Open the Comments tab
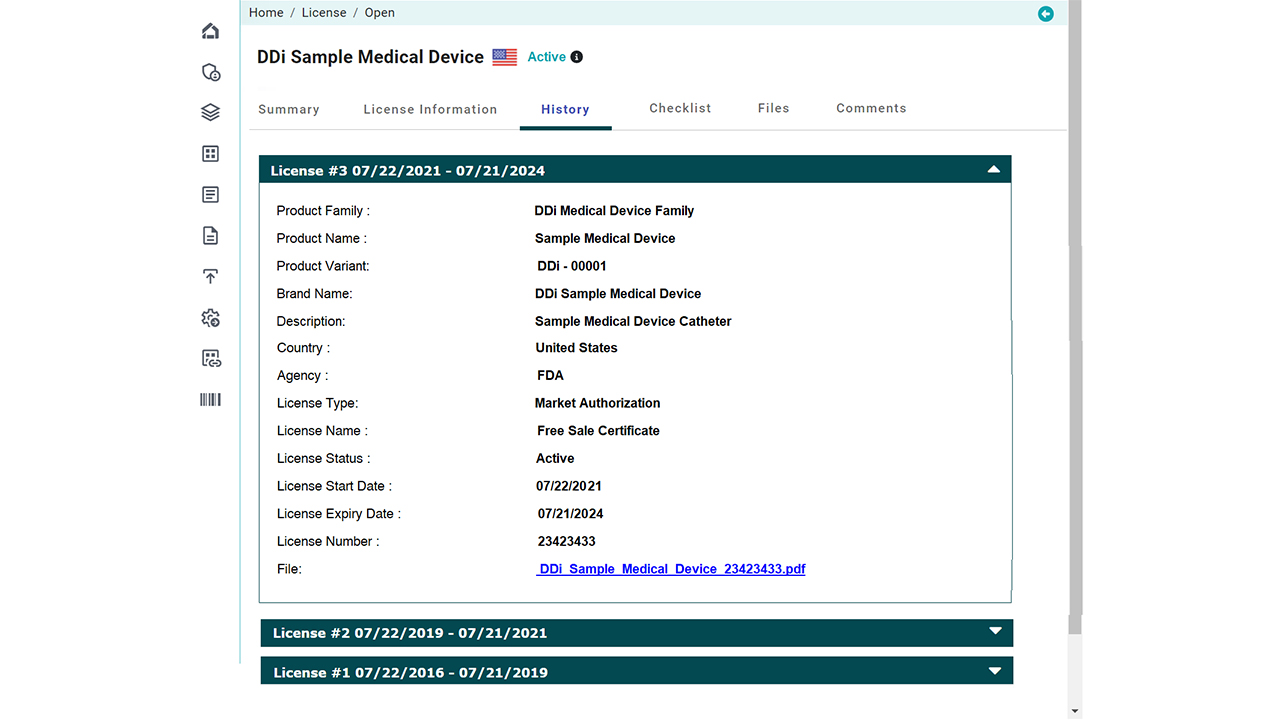Image resolution: width=1280 pixels, height=720 pixels. coord(871,108)
